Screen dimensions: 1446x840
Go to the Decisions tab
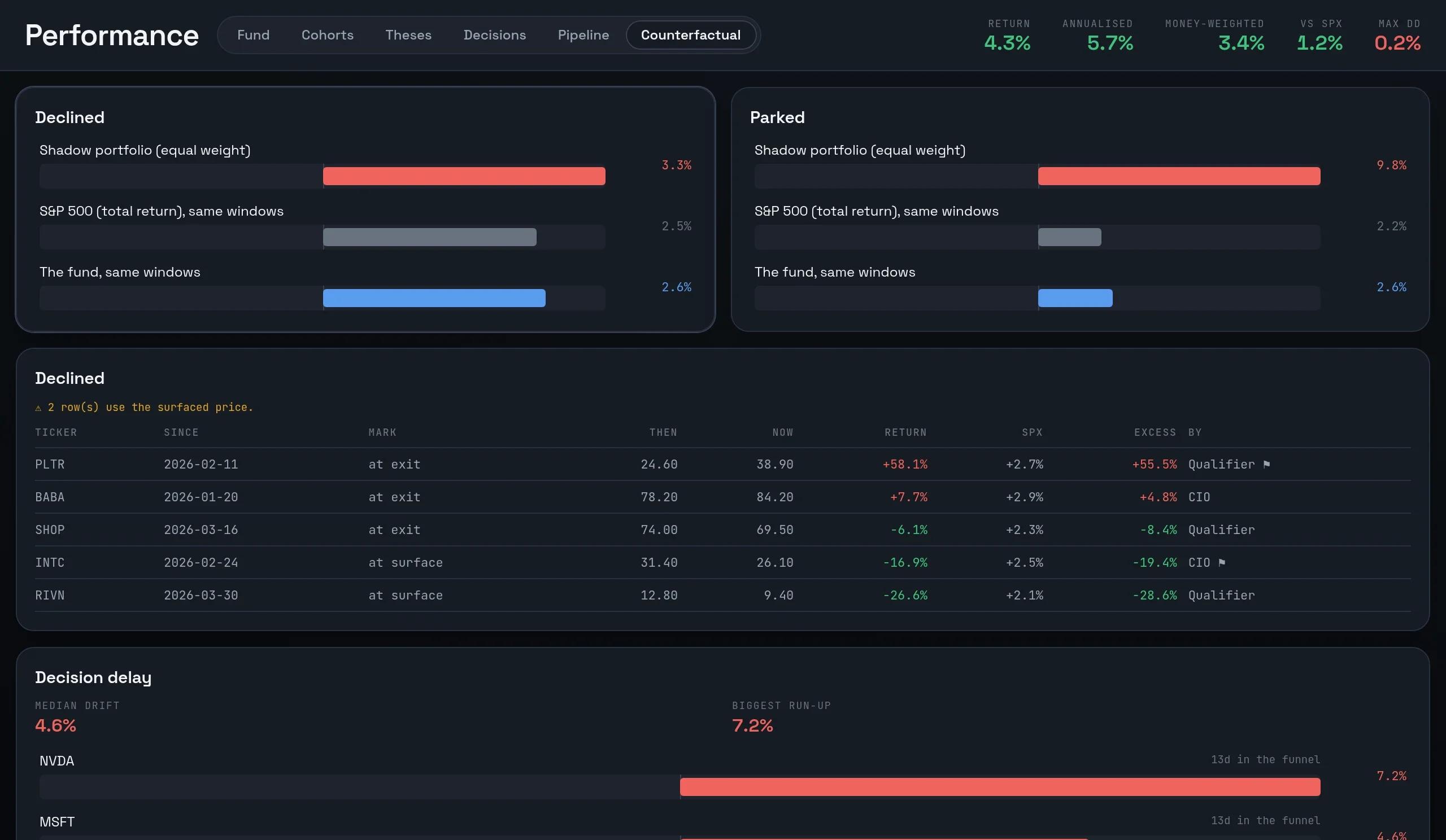click(495, 35)
